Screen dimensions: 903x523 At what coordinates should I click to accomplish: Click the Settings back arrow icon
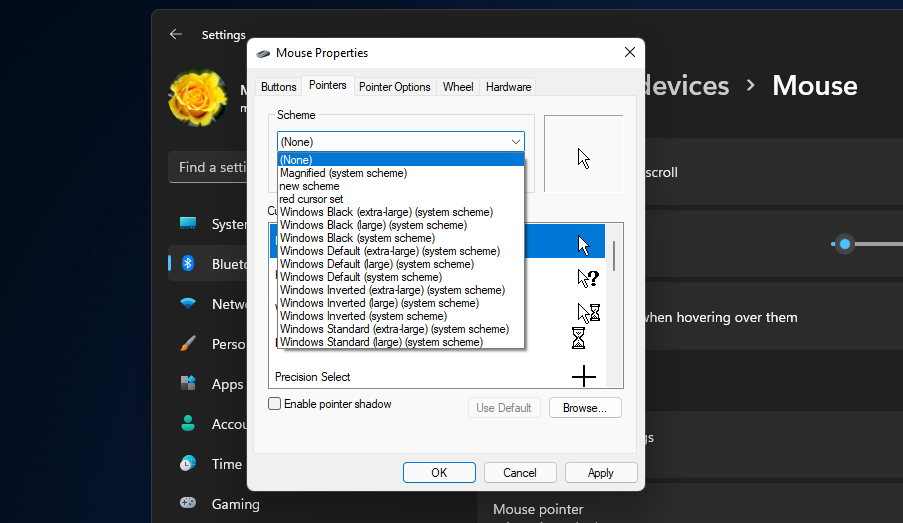pos(176,34)
